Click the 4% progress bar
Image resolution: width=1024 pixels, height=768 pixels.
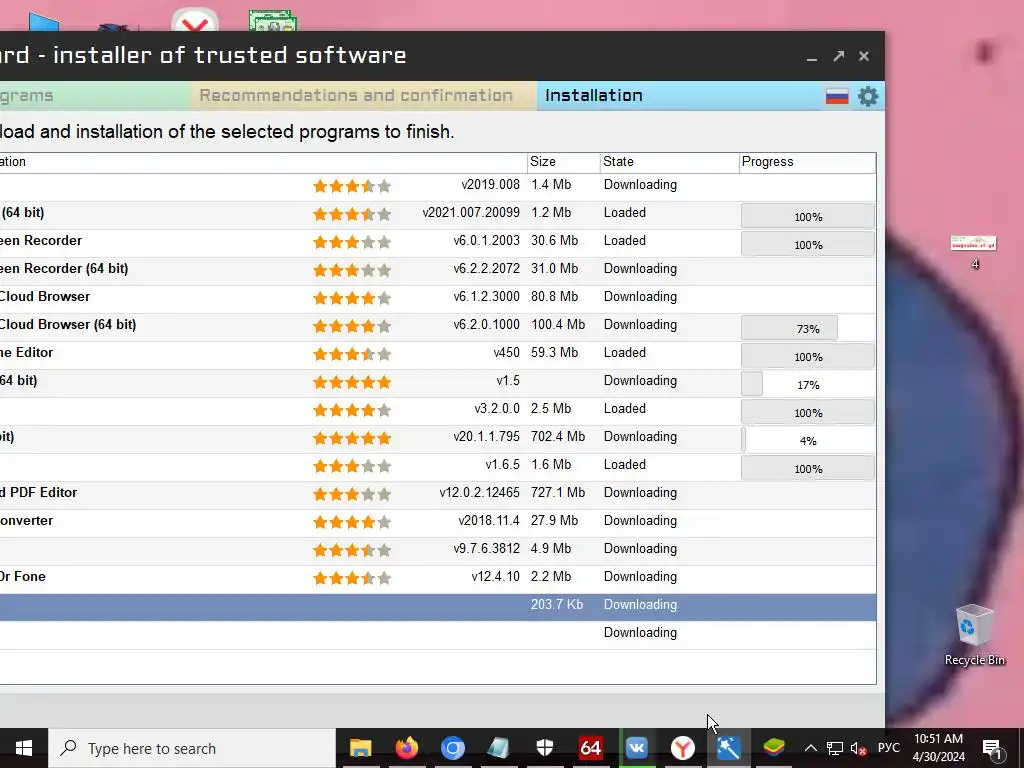pyautogui.click(x=808, y=440)
